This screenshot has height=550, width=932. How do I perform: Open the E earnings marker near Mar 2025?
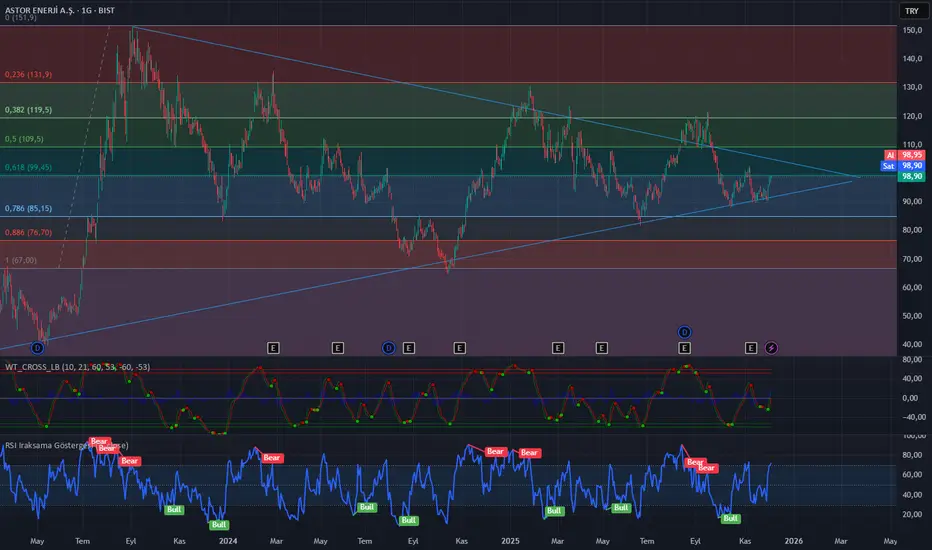558,348
